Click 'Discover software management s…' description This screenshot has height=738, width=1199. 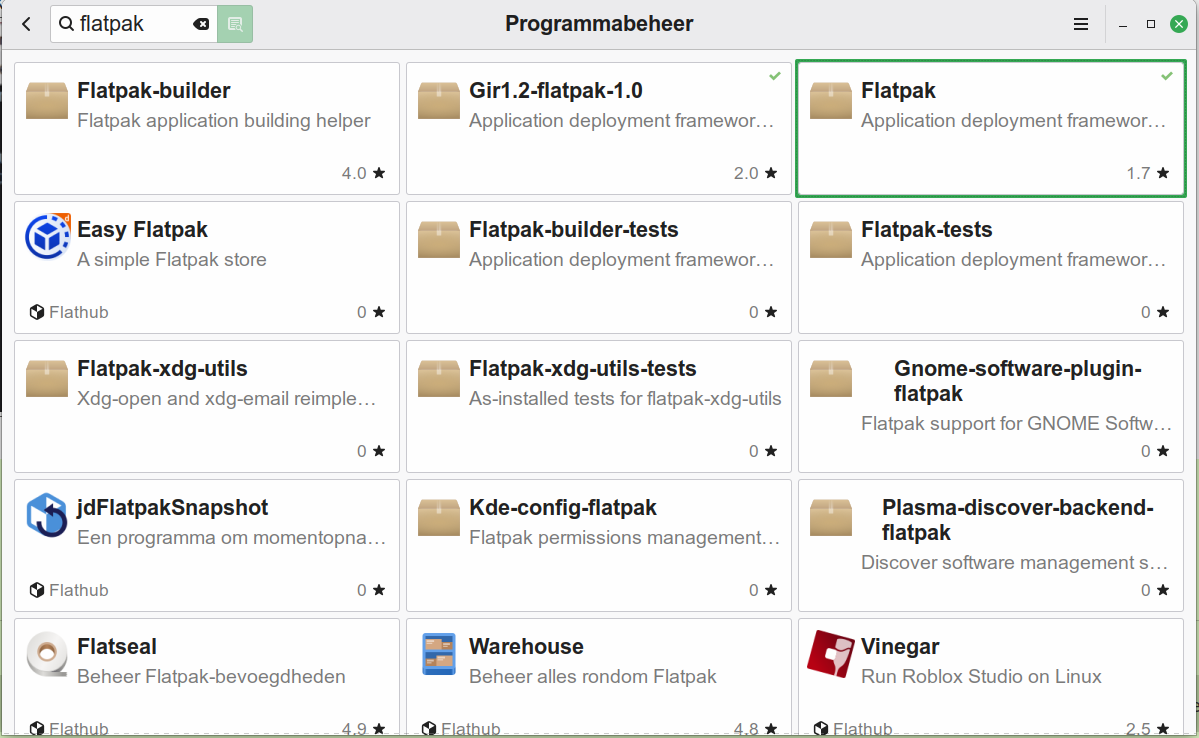(1015, 563)
